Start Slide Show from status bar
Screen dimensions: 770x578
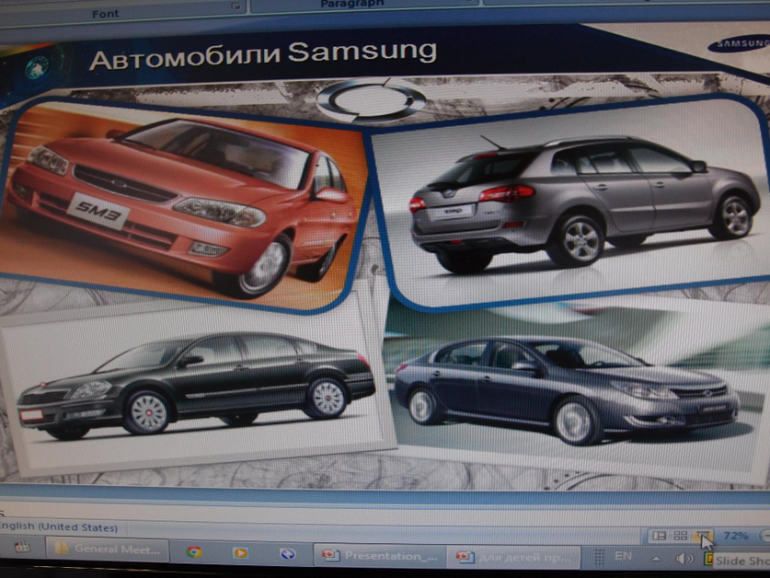pos(703,537)
